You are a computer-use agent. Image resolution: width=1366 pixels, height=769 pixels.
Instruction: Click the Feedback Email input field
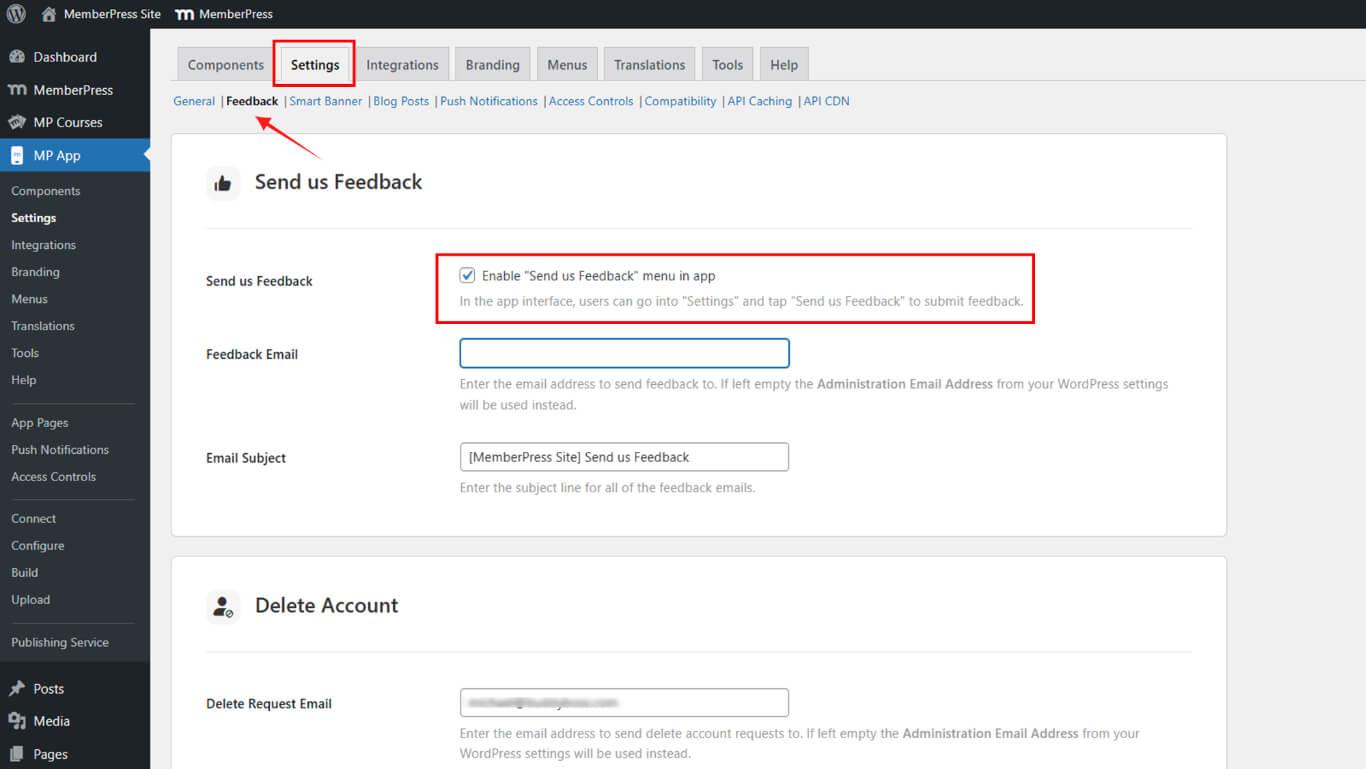click(624, 353)
